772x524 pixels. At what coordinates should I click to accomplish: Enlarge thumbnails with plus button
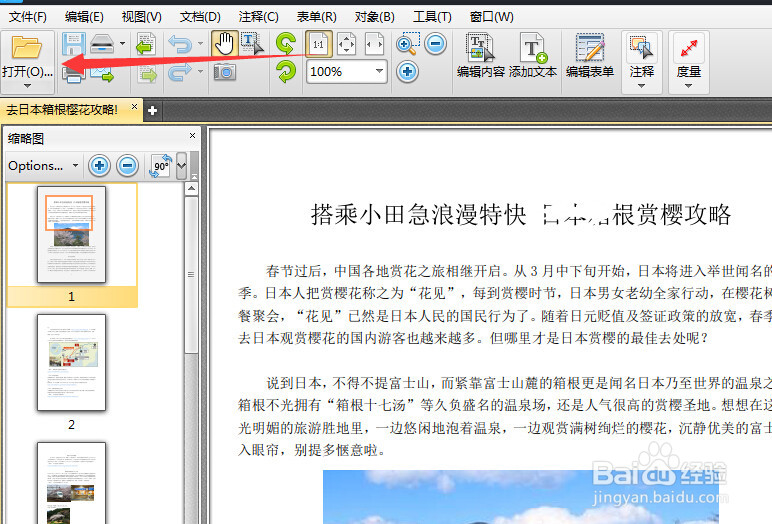[99, 165]
